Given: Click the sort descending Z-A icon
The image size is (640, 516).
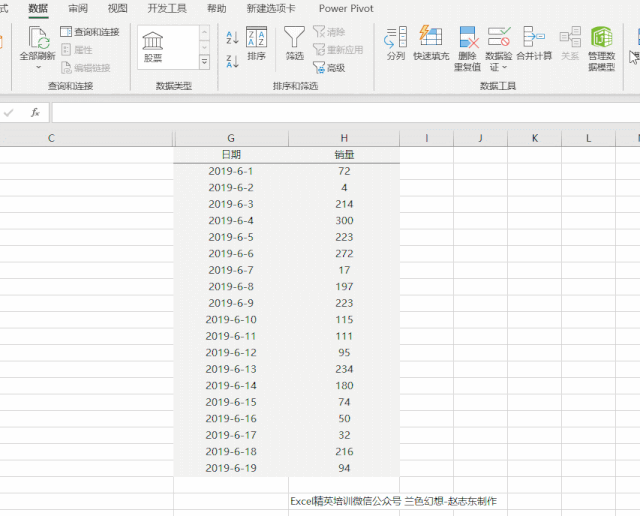Looking at the screenshot, I should click(x=232, y=60).
